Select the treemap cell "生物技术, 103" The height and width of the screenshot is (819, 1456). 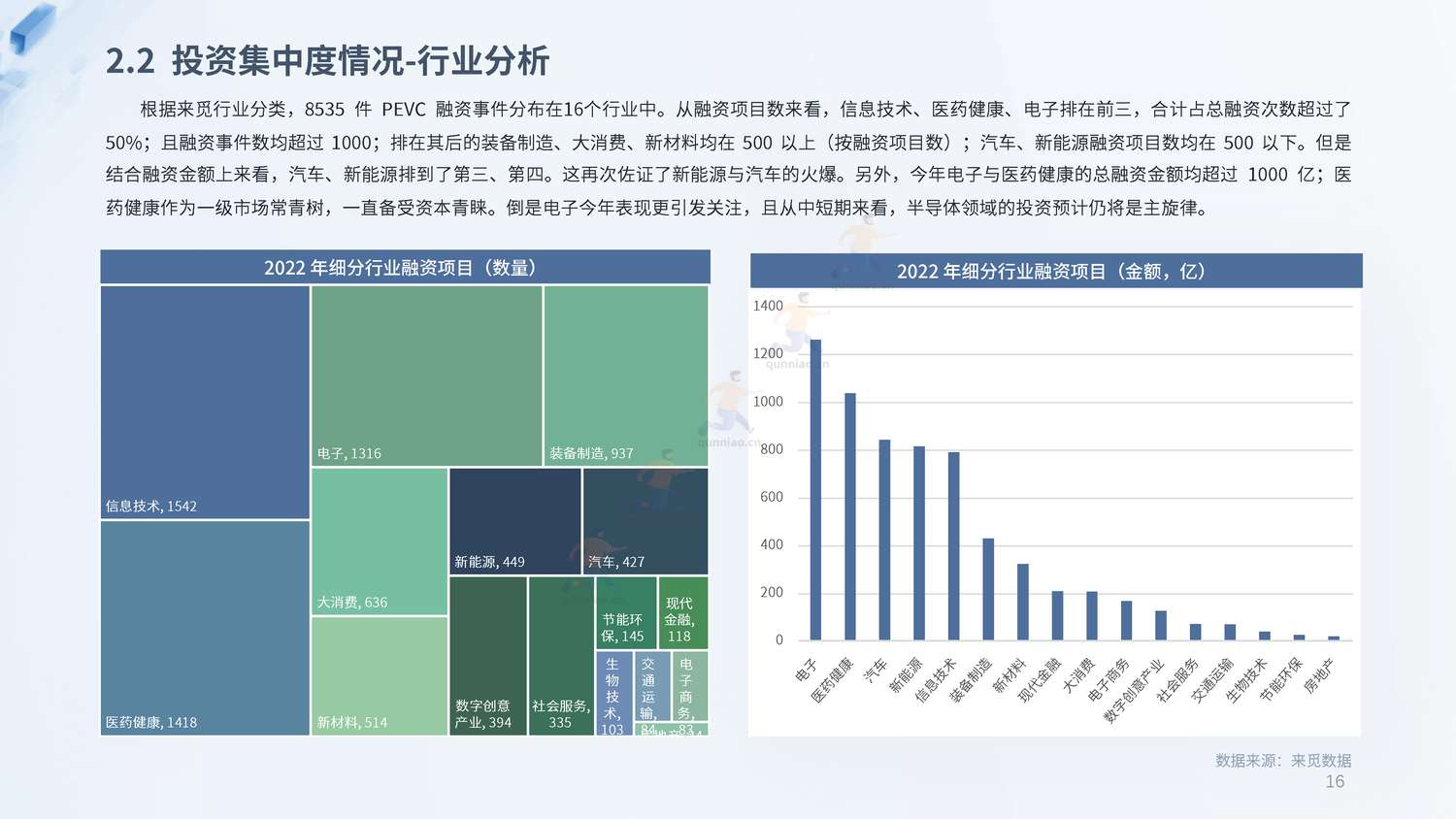pos(613,694)
